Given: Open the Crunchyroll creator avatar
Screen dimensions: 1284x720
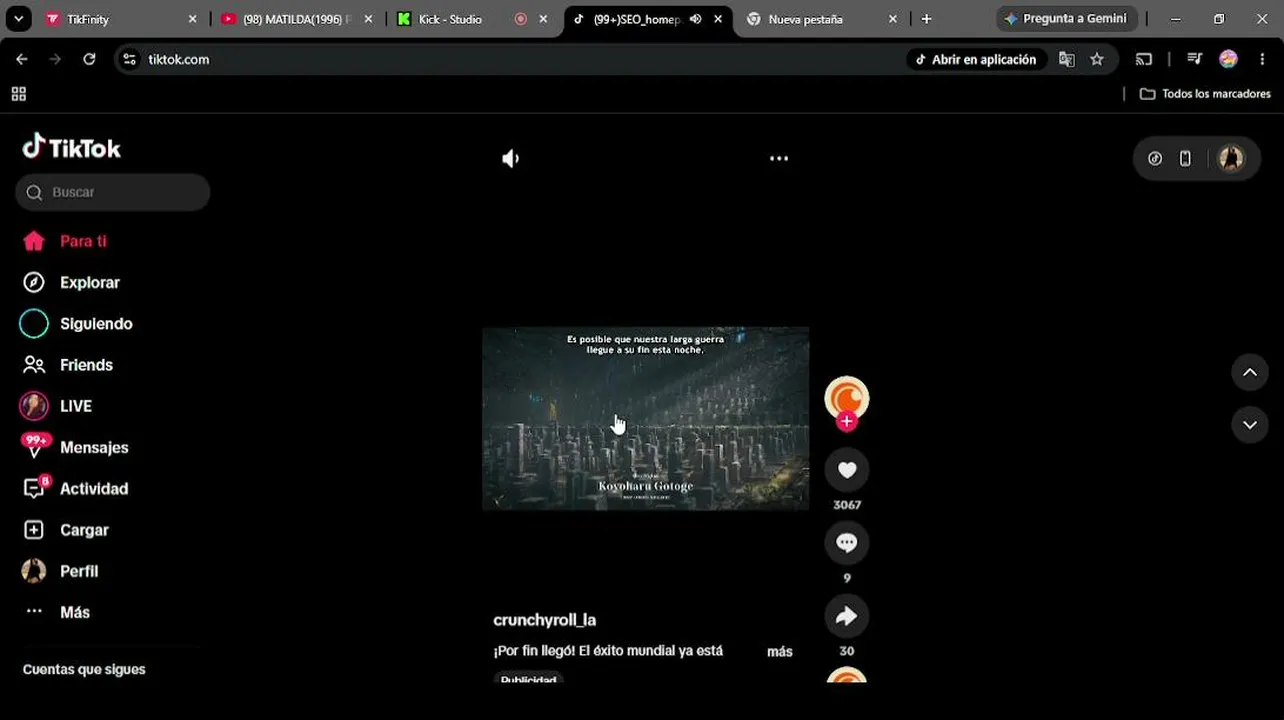Looking at the screenshot, I should (x=847, y=398).
